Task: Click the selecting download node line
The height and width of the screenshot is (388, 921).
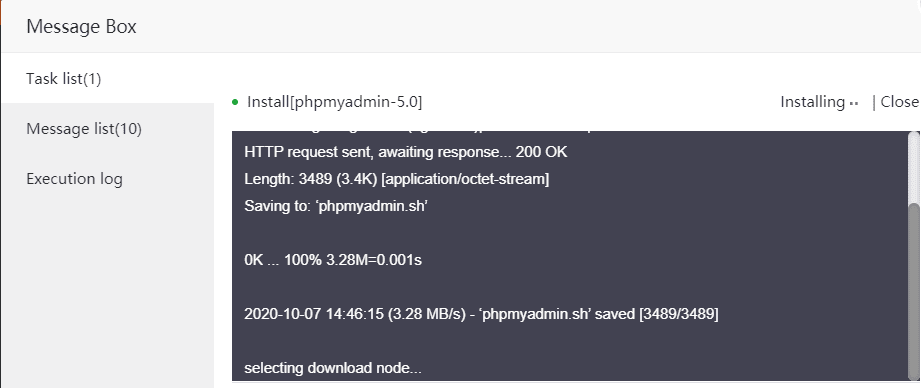Action: coord(333,369)
